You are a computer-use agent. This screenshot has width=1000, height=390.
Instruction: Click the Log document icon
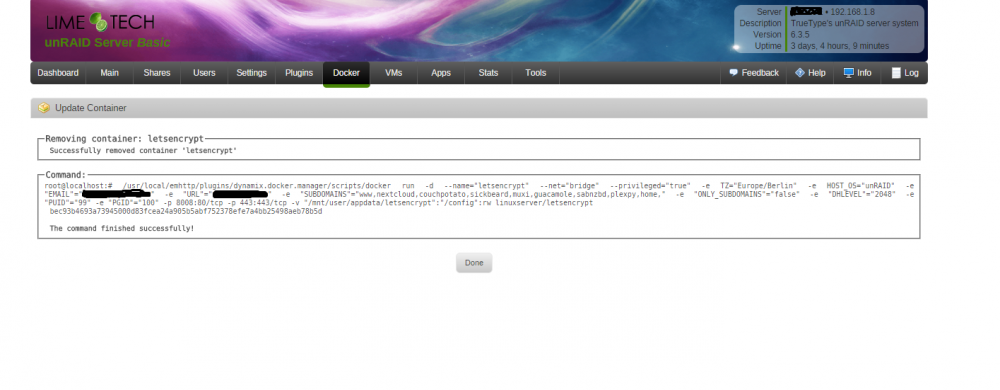[x=896, y=73]
